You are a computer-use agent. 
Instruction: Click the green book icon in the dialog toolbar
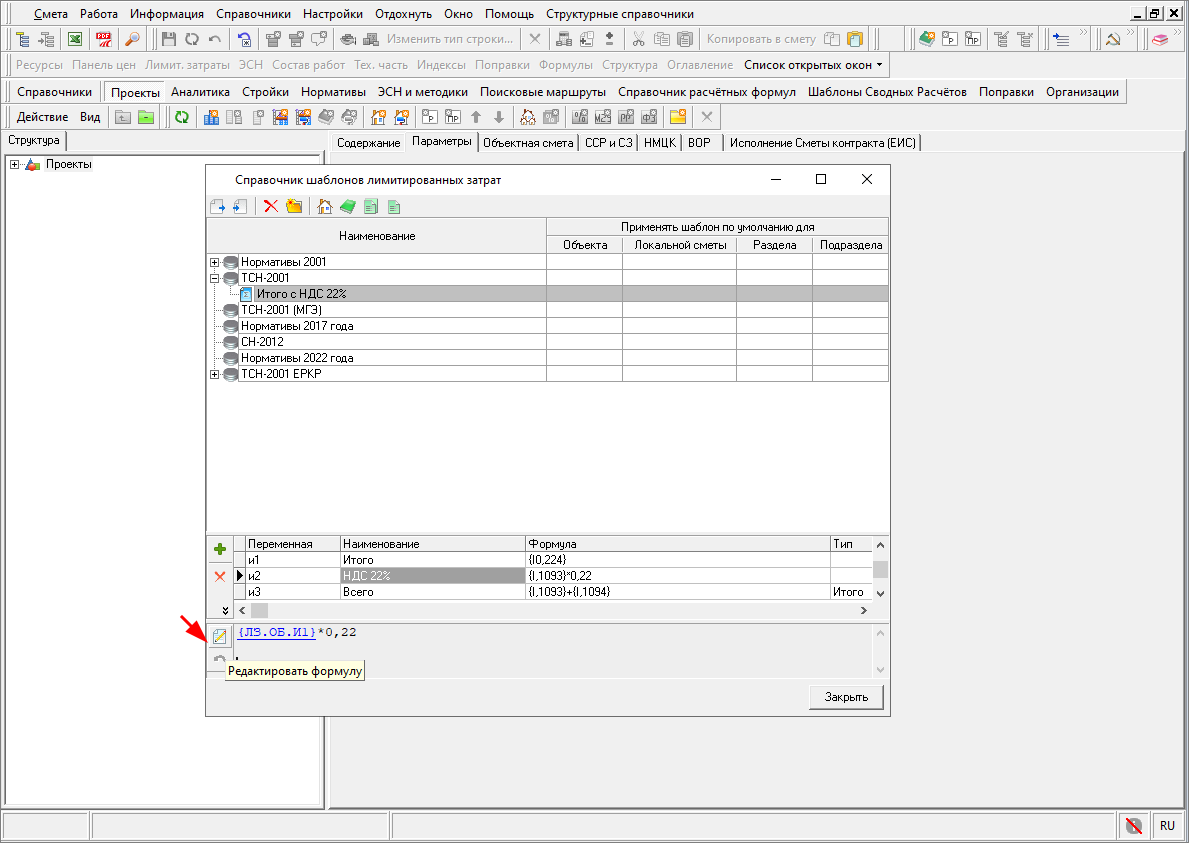pyautogui.click(x=347, y=207)
